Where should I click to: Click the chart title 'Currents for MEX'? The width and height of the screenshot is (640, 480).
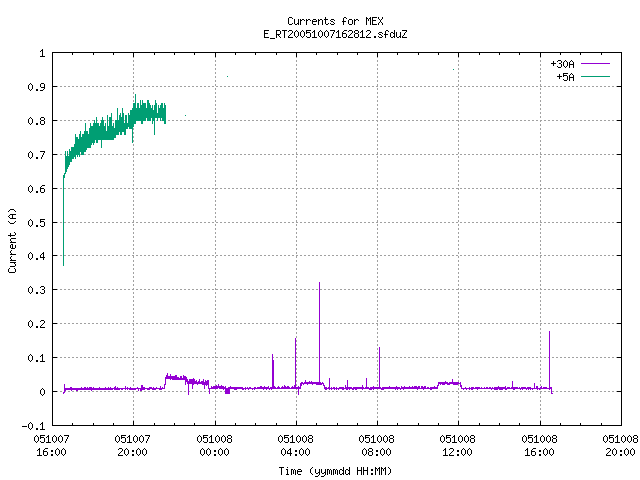pyautogui.click(x=335, y=21)
